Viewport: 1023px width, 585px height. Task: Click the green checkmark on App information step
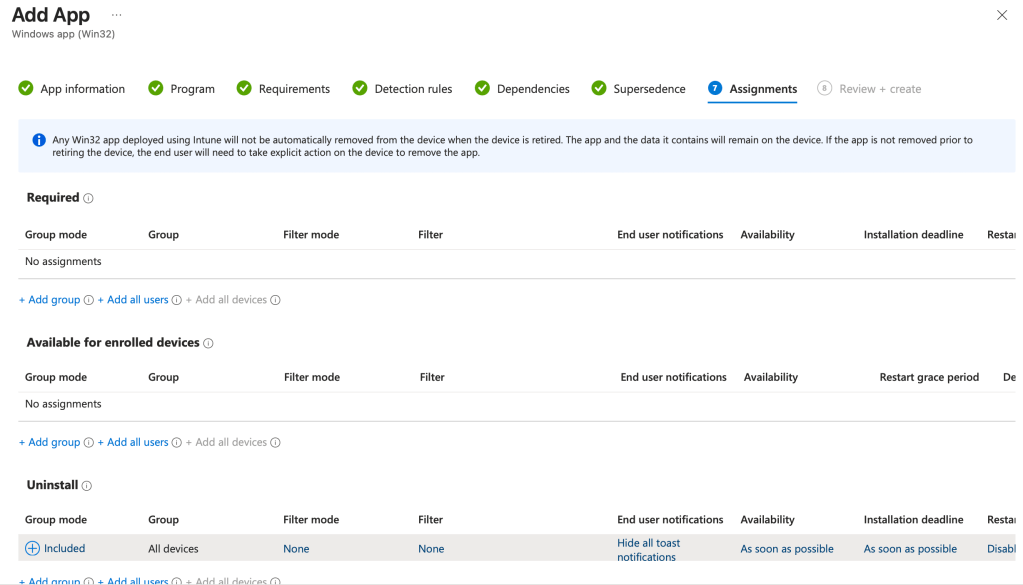pos(25,88)
